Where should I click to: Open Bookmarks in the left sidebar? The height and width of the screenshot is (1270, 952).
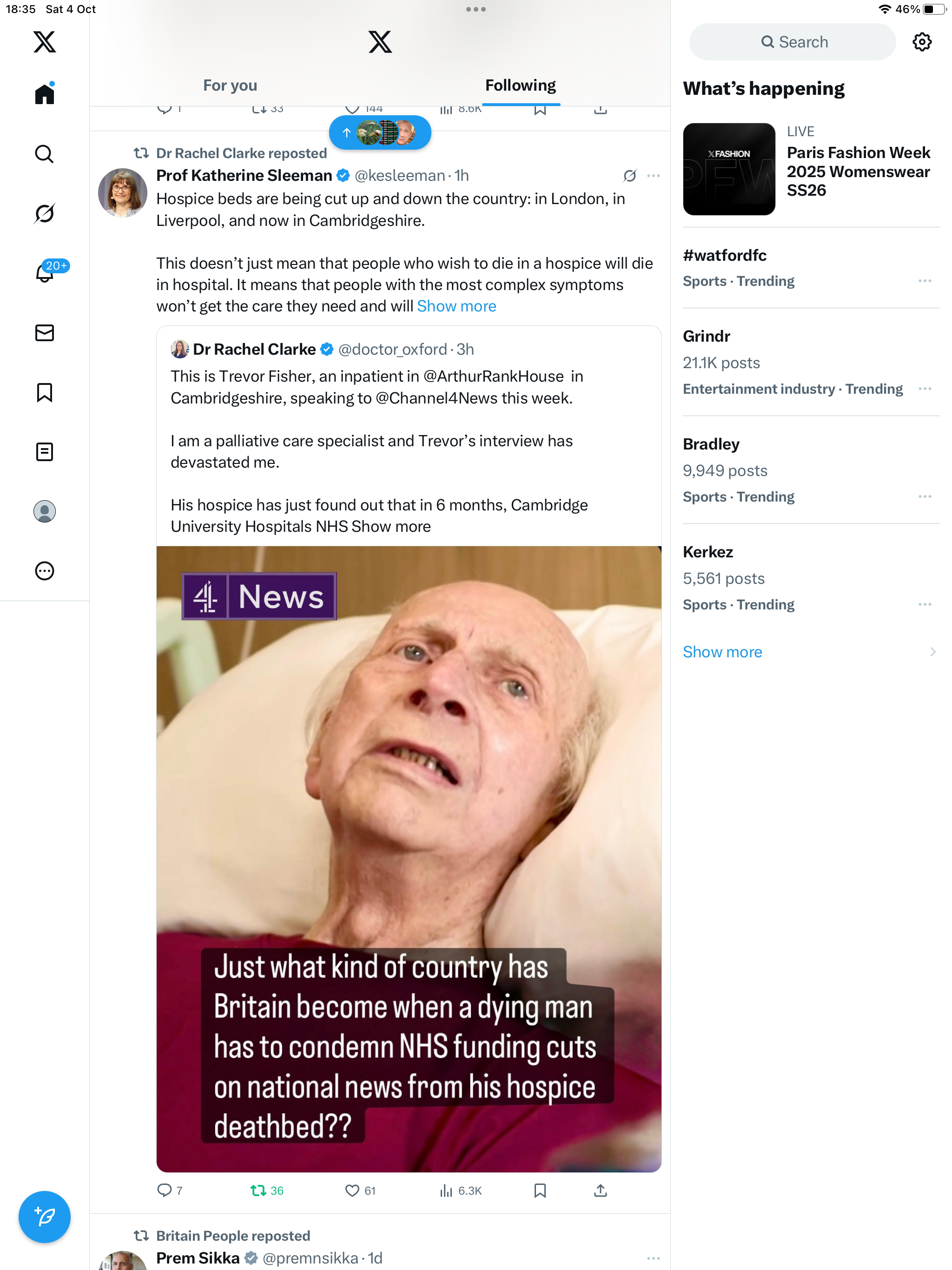pos(44,393)
